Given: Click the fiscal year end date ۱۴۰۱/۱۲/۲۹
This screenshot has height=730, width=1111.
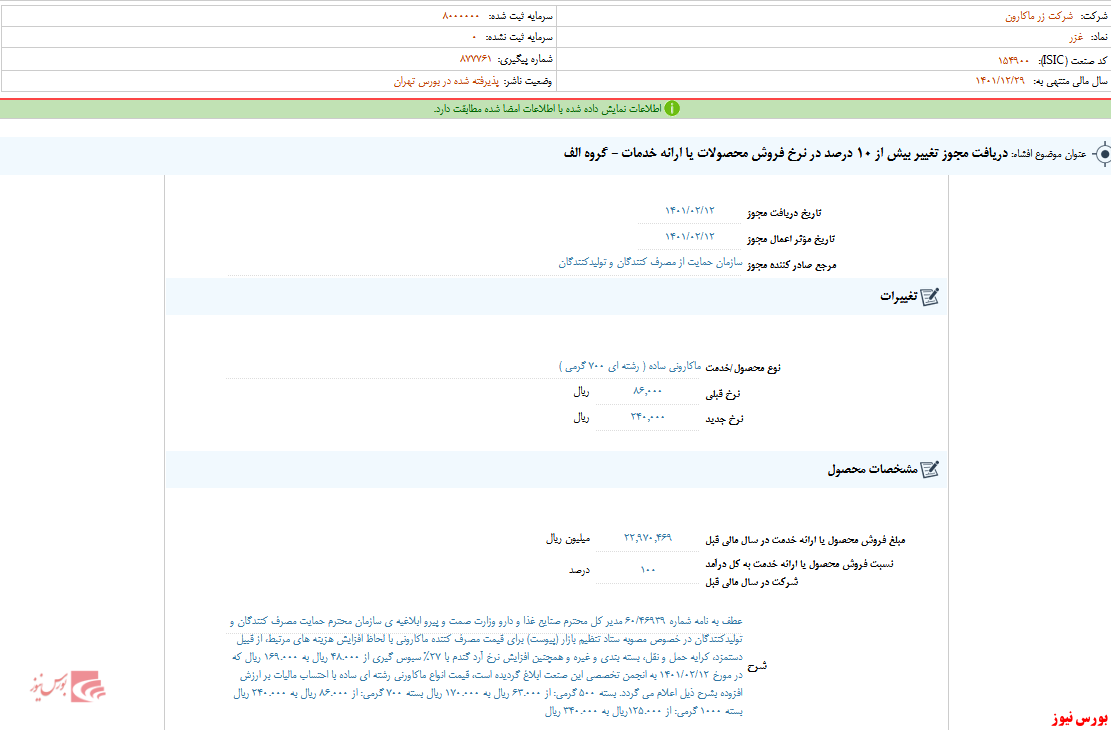Looking at the screenshot, I should (1000, 82).
